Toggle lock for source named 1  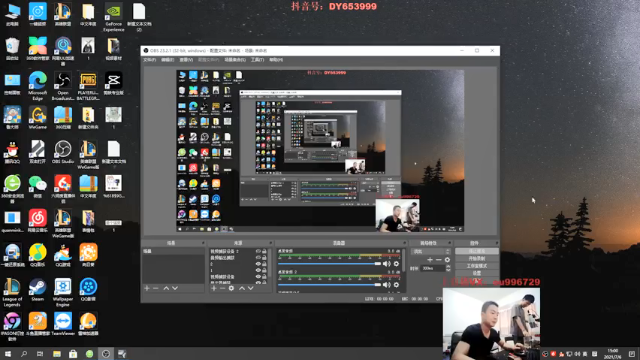pos(264,270)
